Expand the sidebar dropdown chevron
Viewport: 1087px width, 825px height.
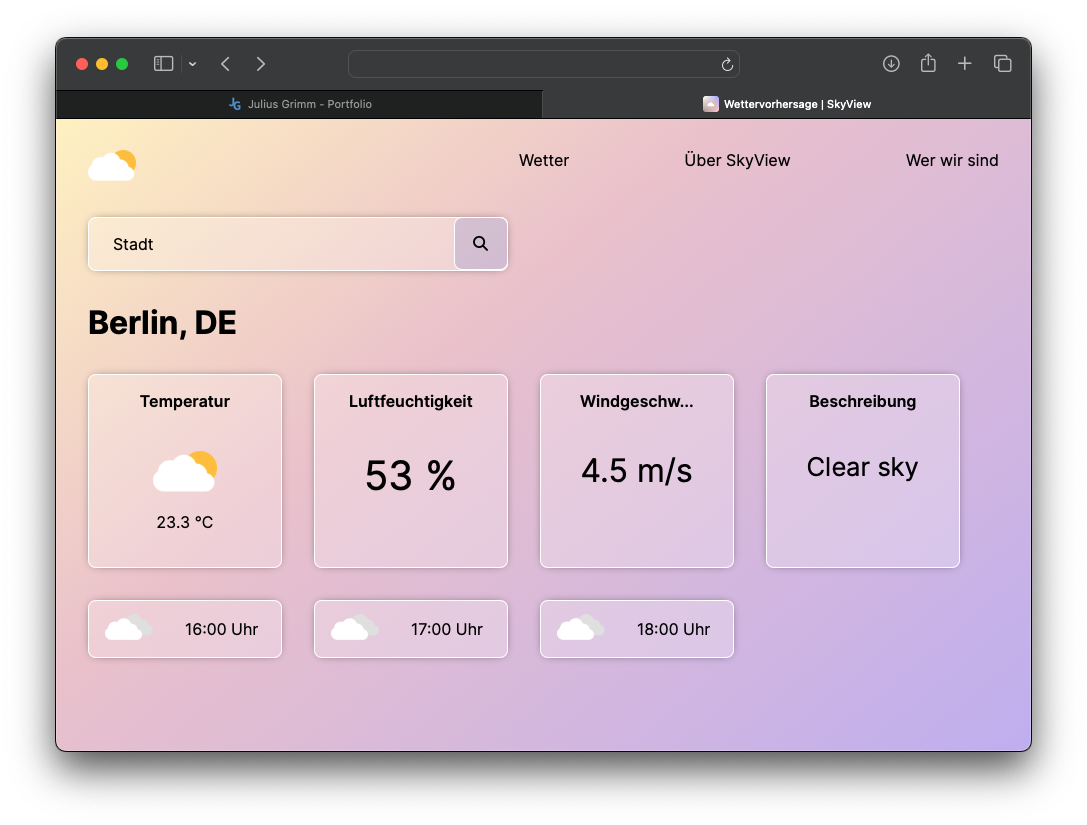point(192,64)
